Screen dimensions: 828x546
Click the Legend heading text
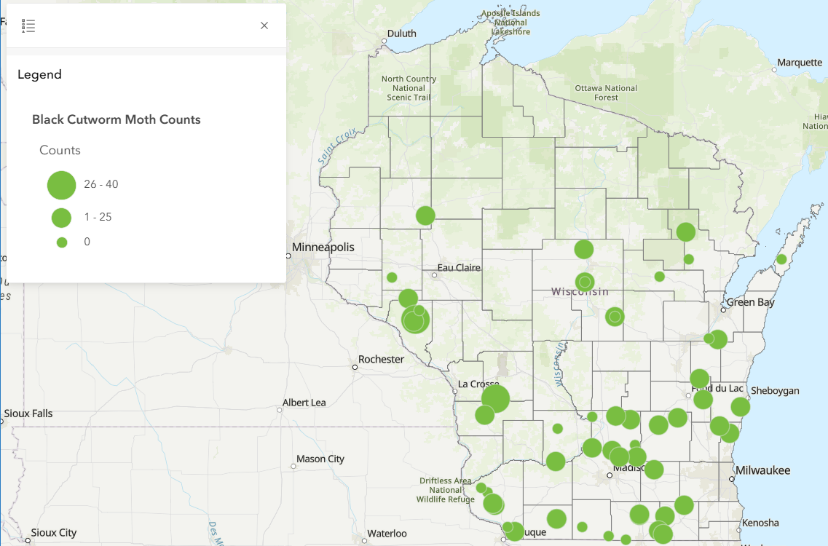pos(40,74)
